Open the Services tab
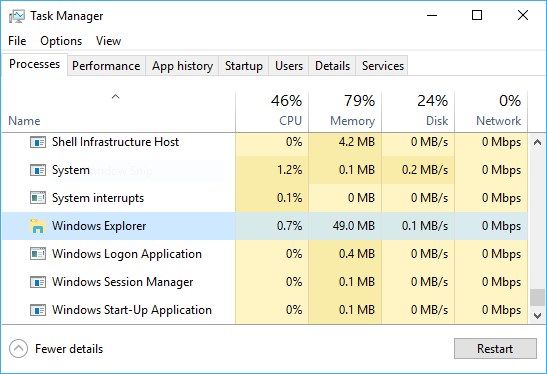Screen dimensions: 547x374 [x=382, y=66]
